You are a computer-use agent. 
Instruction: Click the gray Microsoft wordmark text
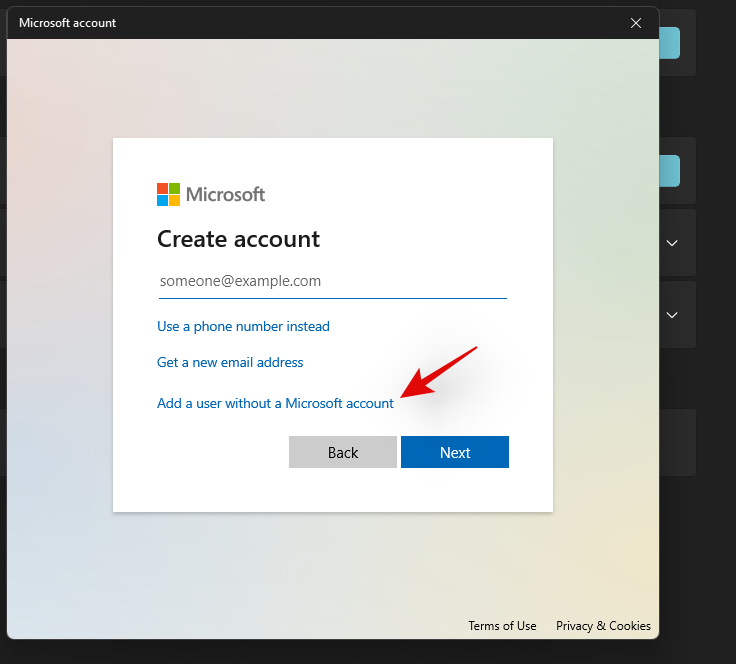225,194
